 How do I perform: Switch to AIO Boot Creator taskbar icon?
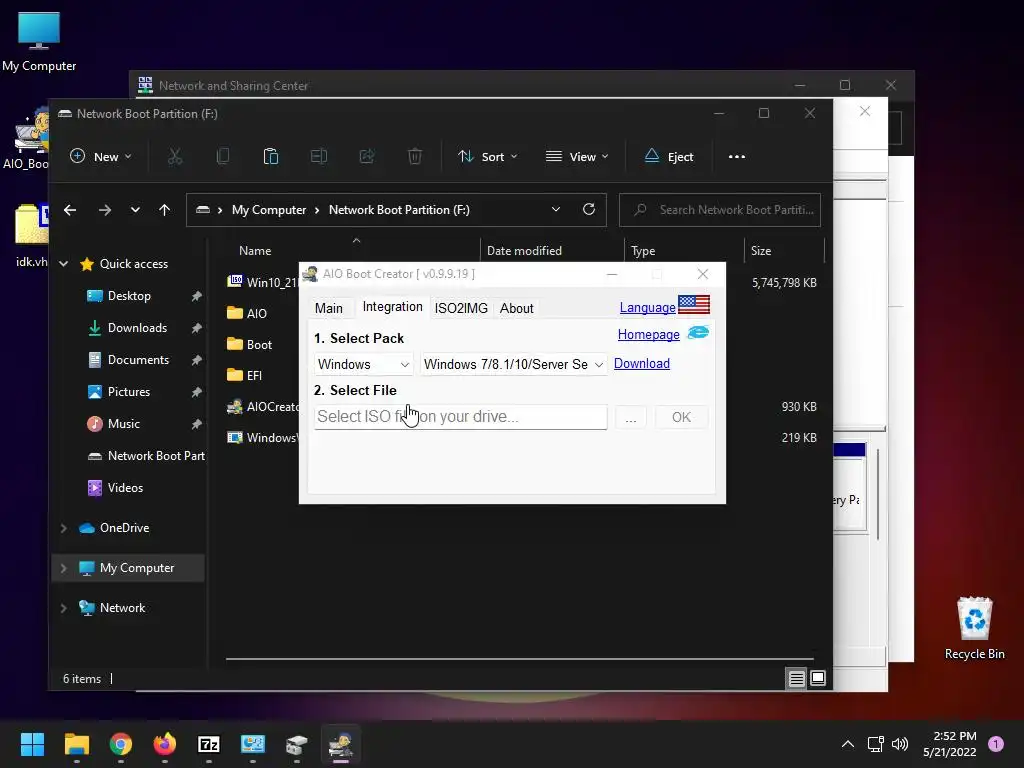(341, 744)
